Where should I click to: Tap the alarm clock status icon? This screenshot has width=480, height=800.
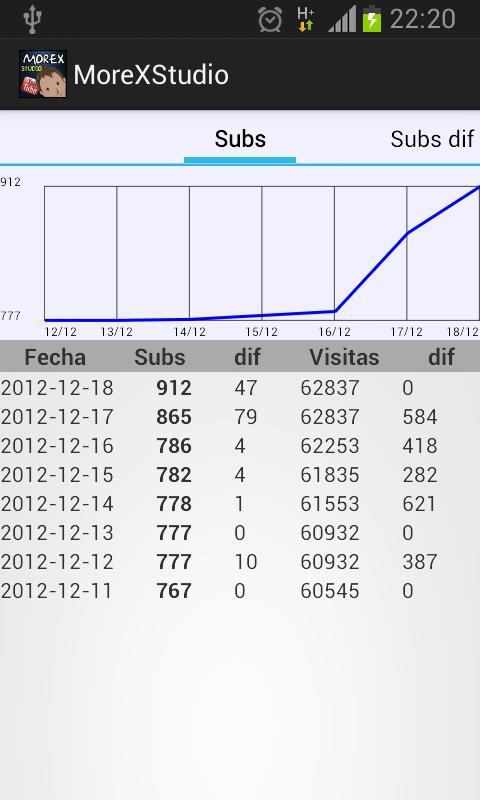[x=270, y=20]
